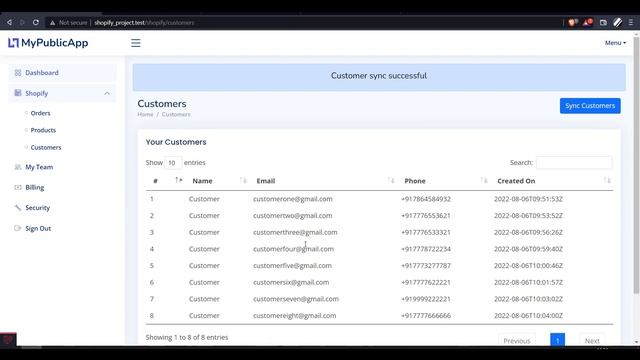Screen dimensions: 640x360
Task: Click phone number +917777666666
Action: 426,316
